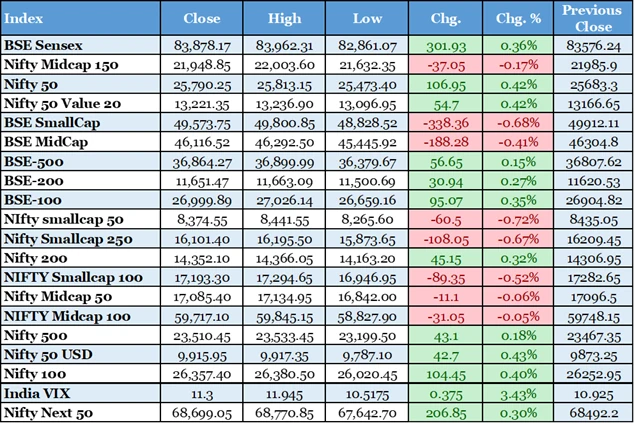
Task: Select the BSE Sensex row label
Action: click(x=44, y=45)
